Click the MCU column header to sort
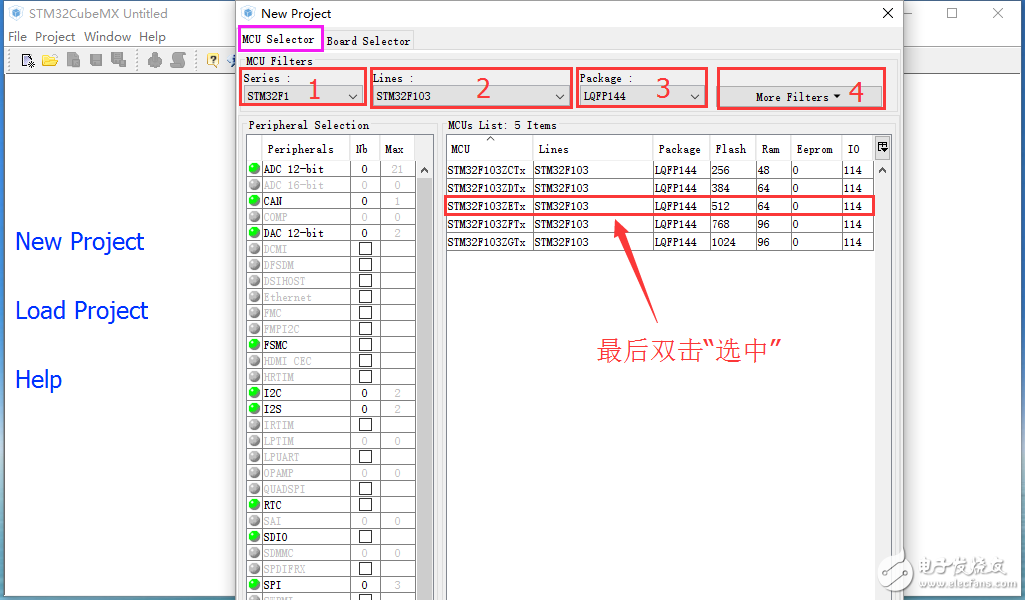This screenshot has height=600, width=1025. click(x=490, y=148)
